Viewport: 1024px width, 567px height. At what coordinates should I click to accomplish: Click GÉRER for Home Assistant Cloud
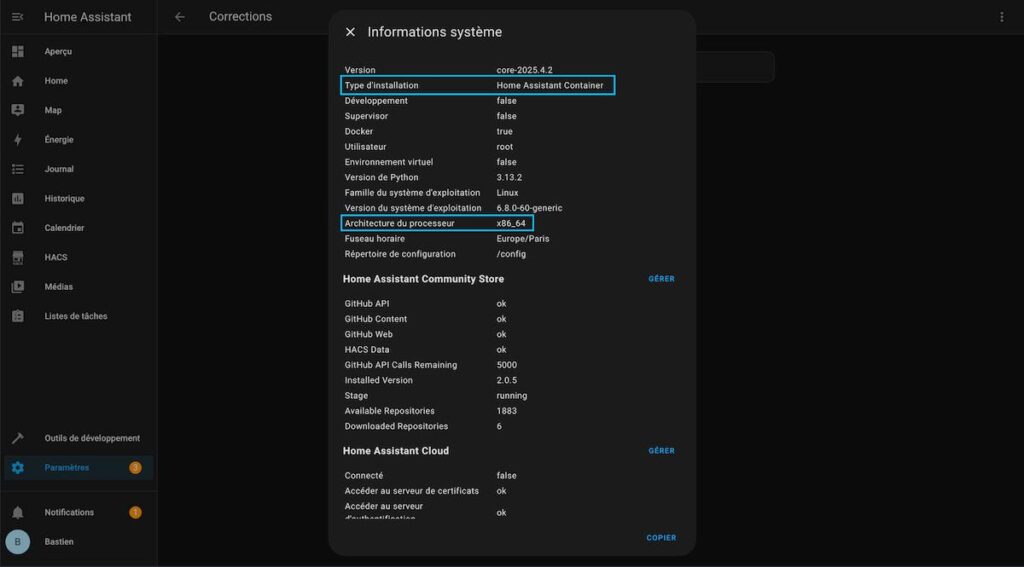662,451
